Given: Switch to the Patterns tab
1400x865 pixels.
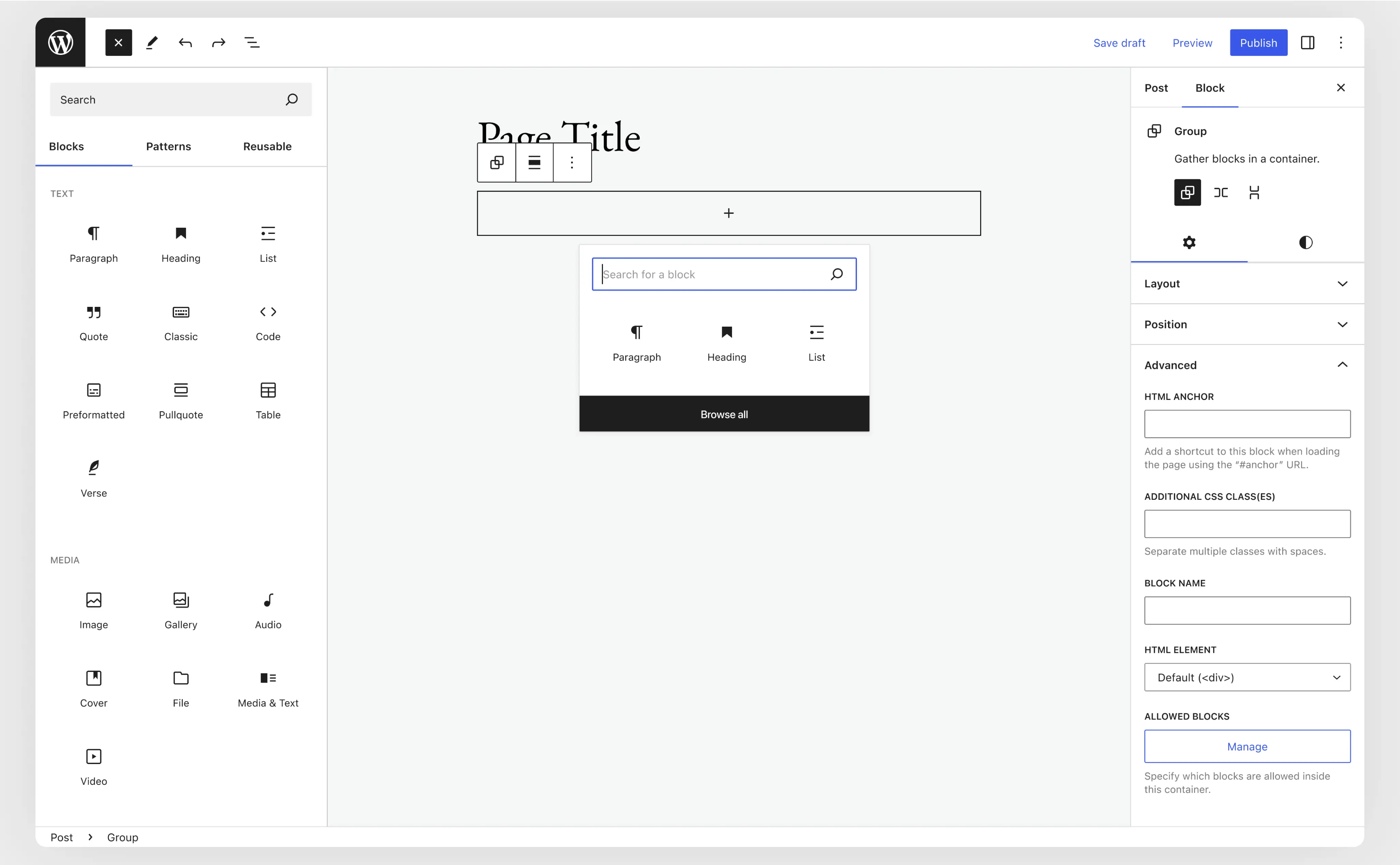Looking at the screenshot, I should pyautogui.click(x=168, y=147).
